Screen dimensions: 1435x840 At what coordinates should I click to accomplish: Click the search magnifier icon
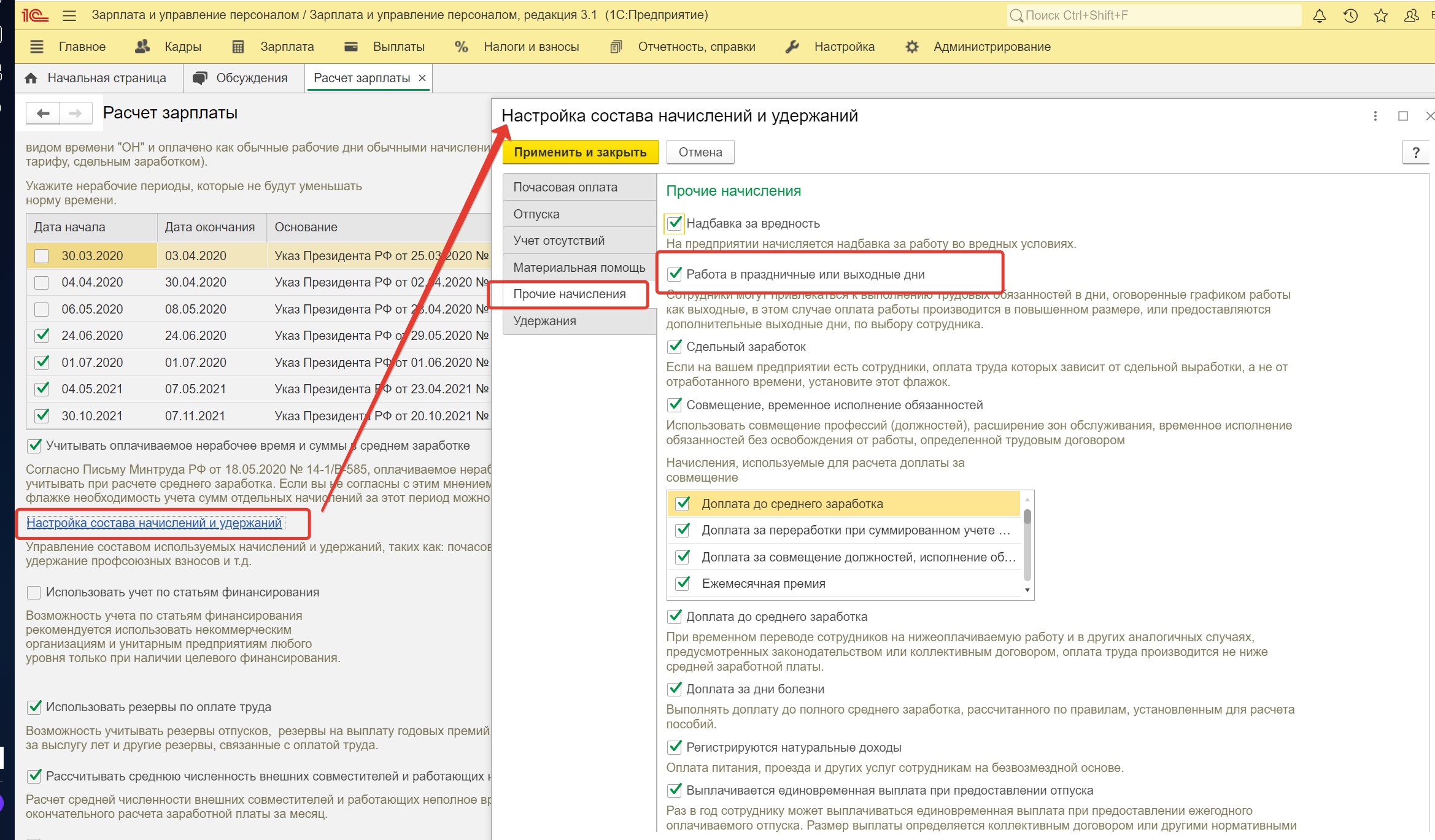1016,16
